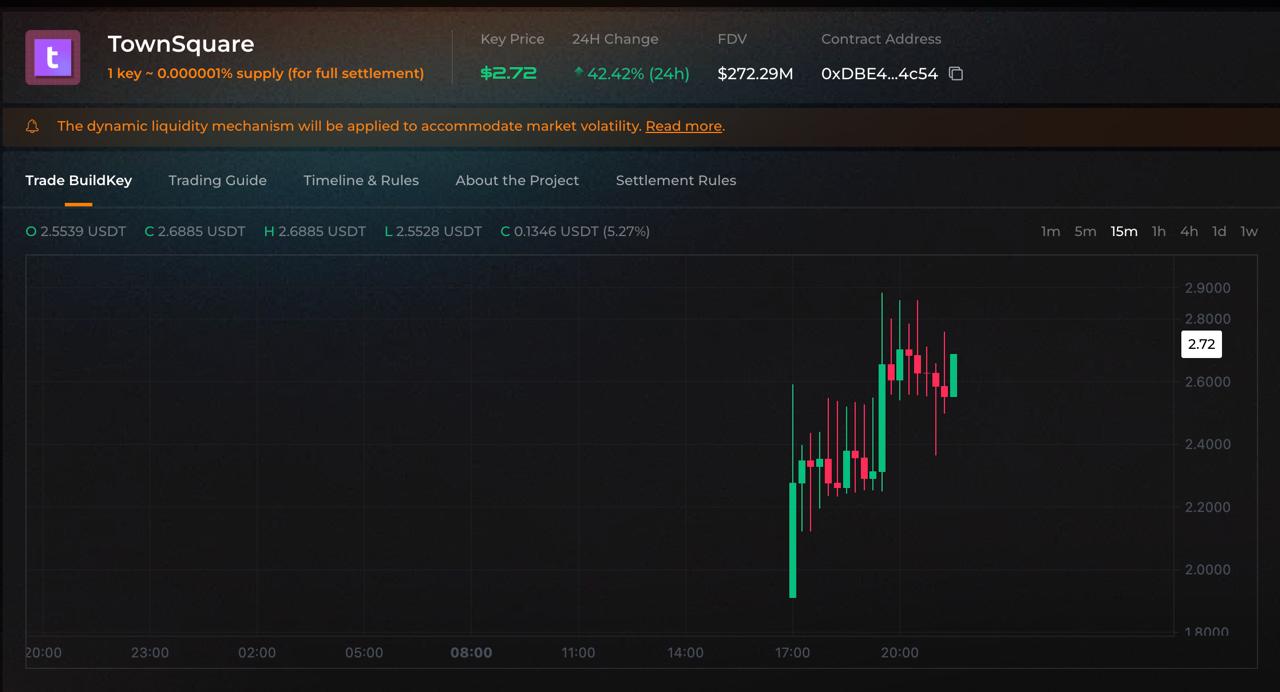Click the key price value $2.72
The image size is (1280, 692).
[x=508, y=73]
